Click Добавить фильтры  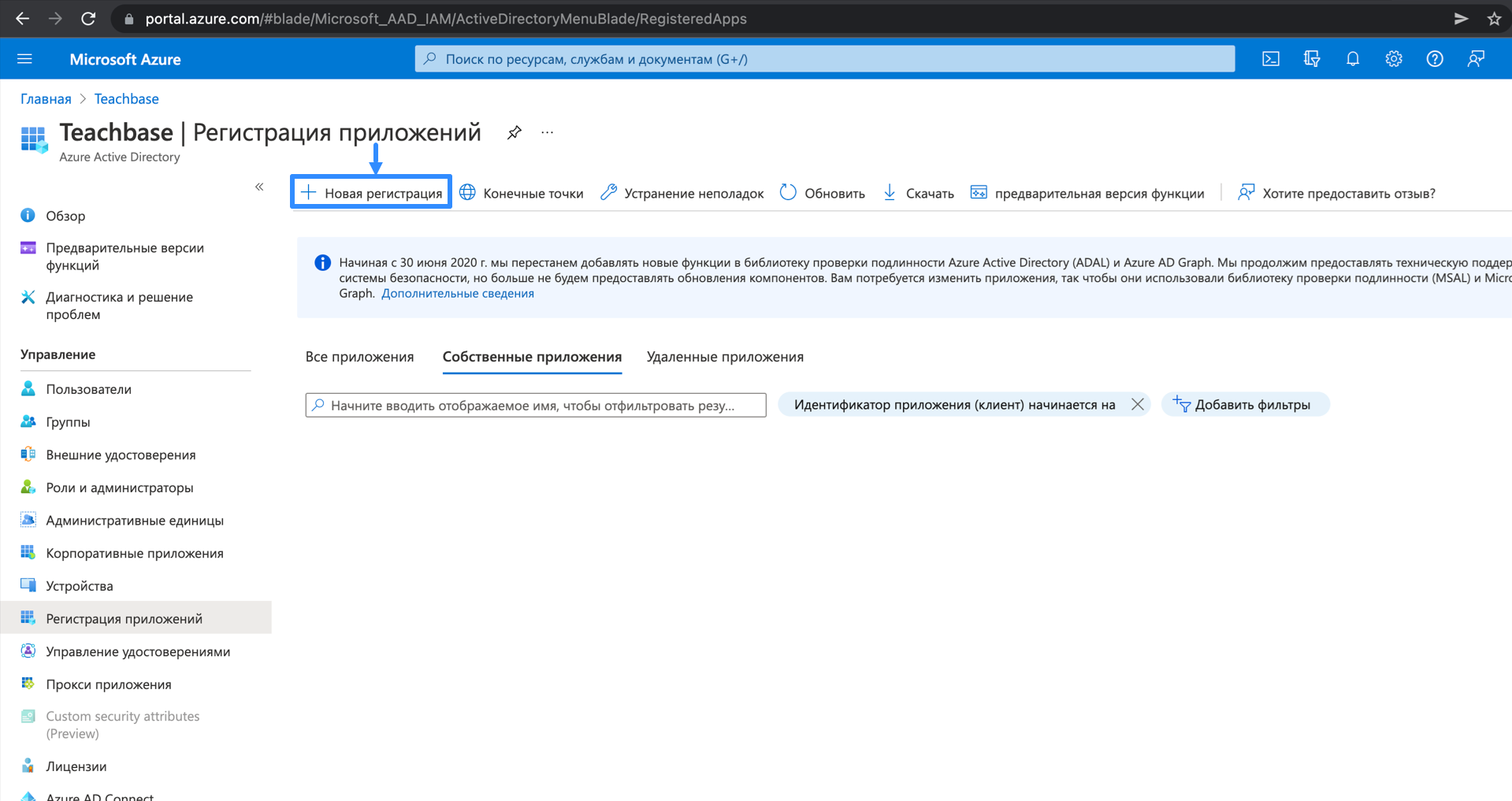[x=1245, y=404]
